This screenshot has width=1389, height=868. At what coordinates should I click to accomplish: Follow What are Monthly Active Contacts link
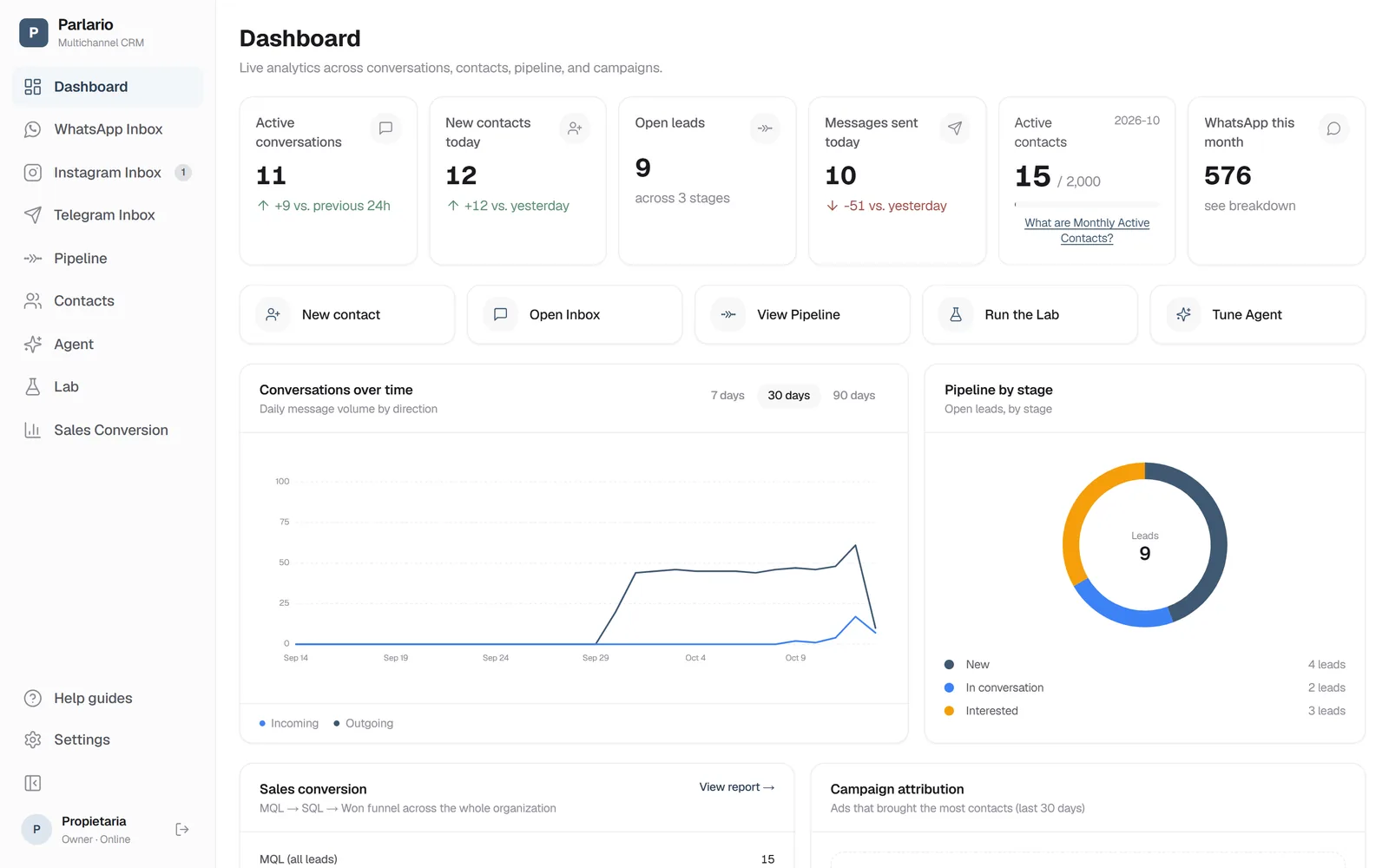(1087, 231)
